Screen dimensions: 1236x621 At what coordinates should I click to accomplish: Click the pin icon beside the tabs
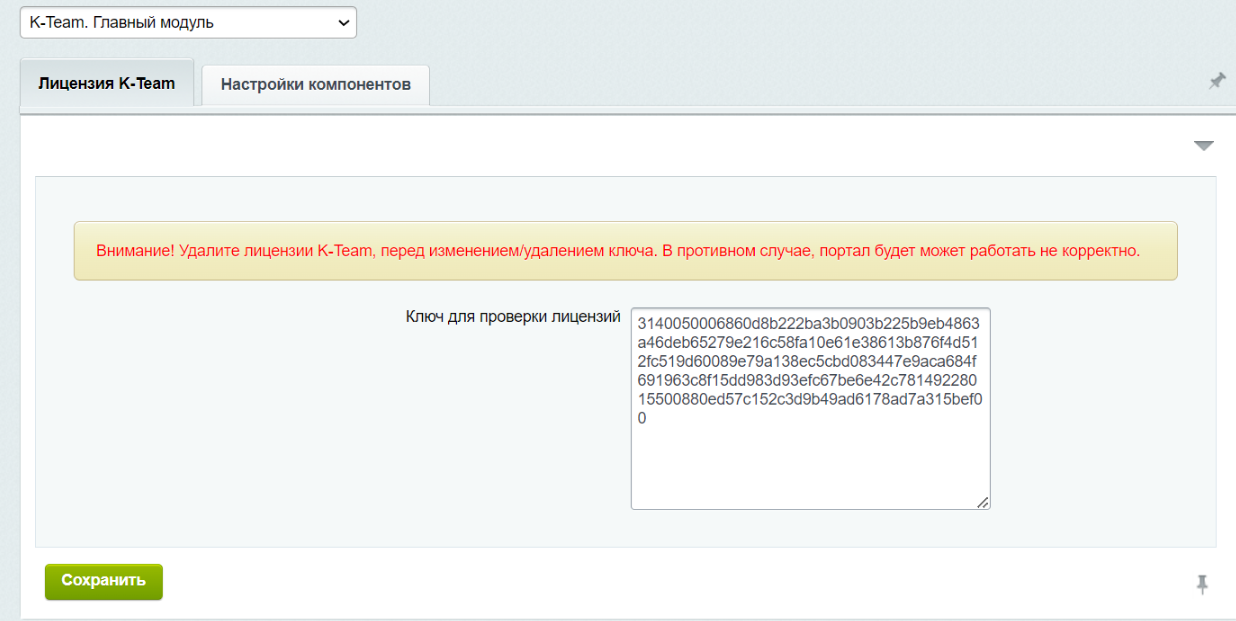pyautogui.click(x=1217, y=81)
